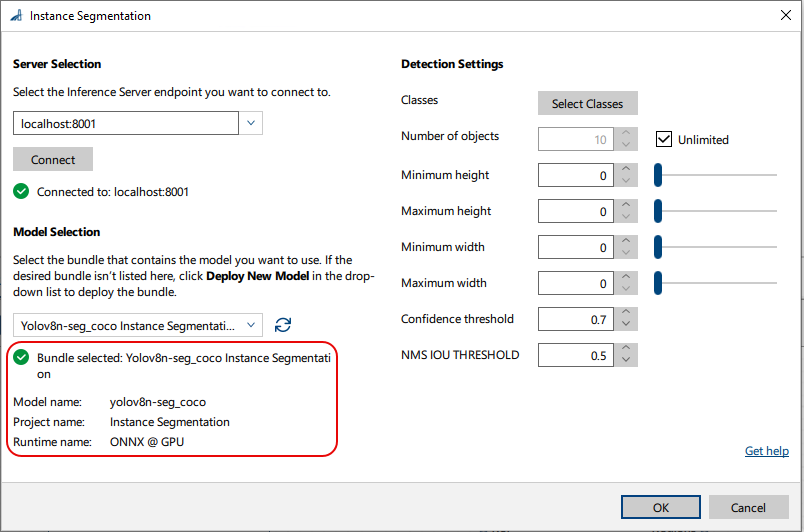The width and height of the screenshot is (804, 532).
Task: Decrease Minimum width with down arrow
Action: pyautogui.click(x=626, y=253)
